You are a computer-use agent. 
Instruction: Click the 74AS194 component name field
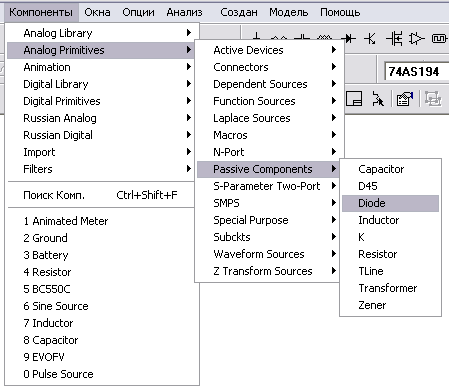(x=417, y=72)
